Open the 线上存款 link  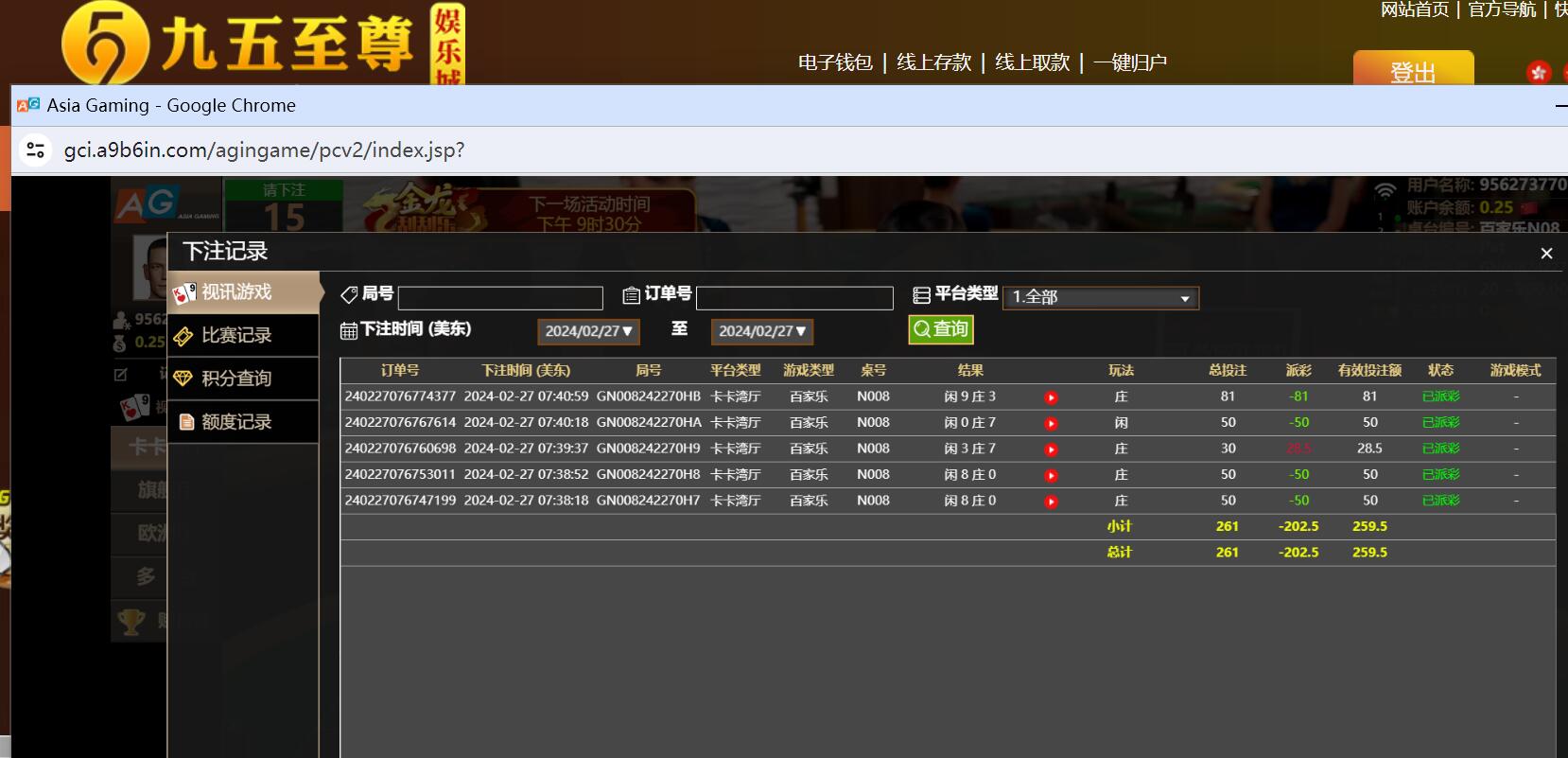933,62
